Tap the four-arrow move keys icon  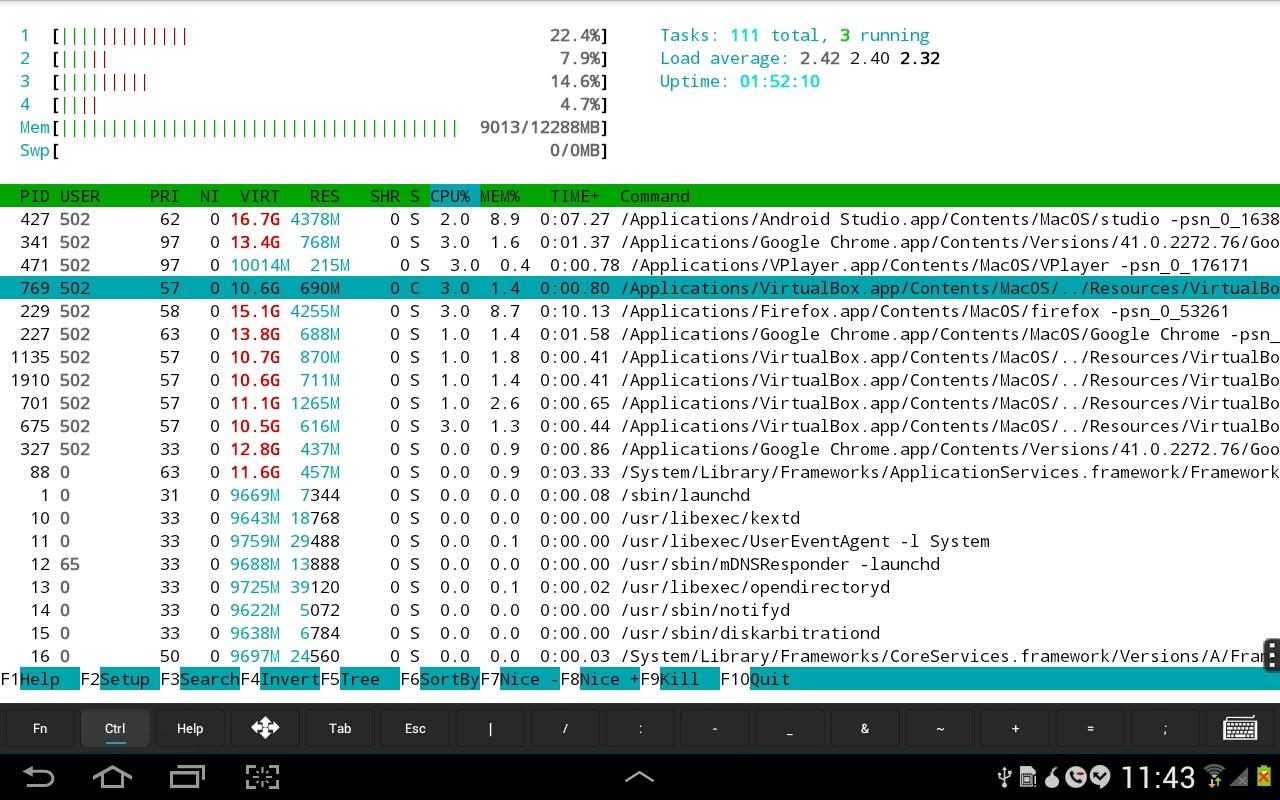265,728
